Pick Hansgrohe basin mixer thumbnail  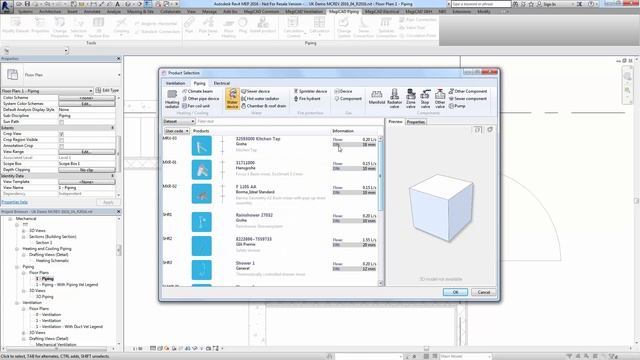click(x=202, y=170)
